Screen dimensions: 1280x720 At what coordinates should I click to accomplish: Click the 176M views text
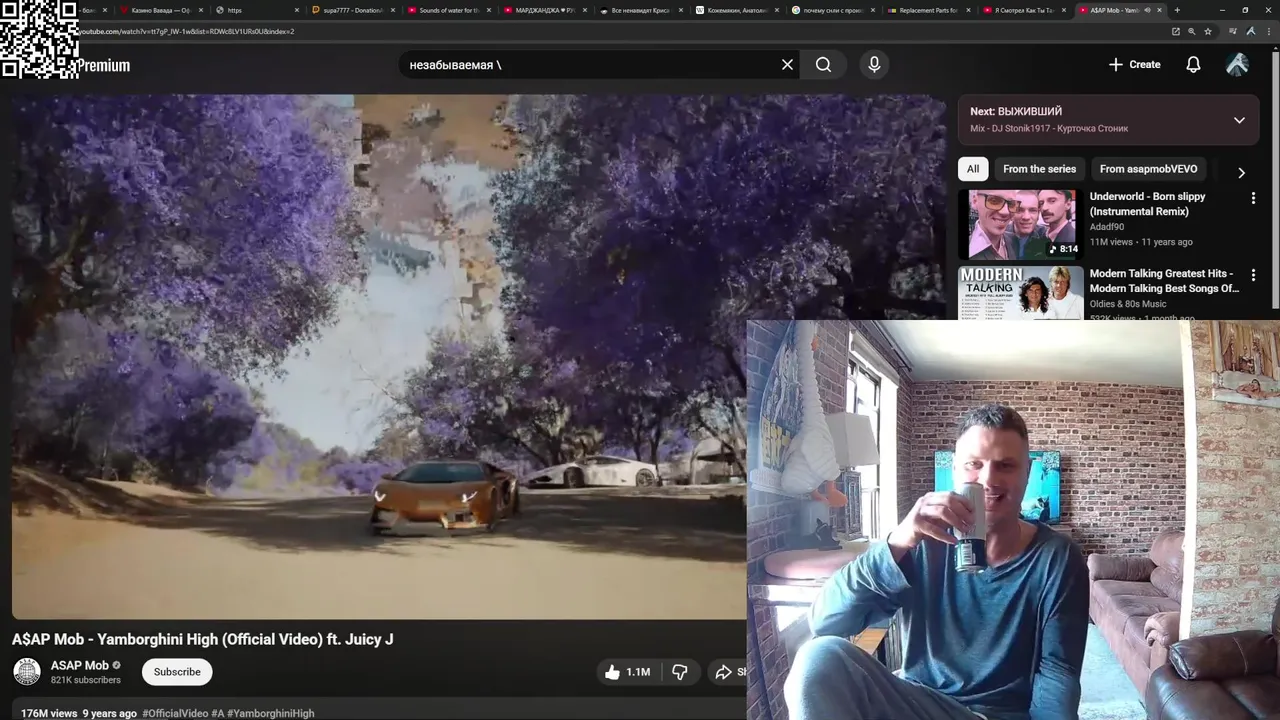49,714
